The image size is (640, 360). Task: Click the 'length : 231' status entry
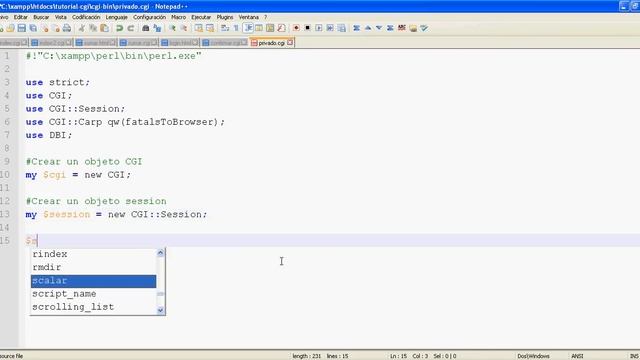coord(307,356)
